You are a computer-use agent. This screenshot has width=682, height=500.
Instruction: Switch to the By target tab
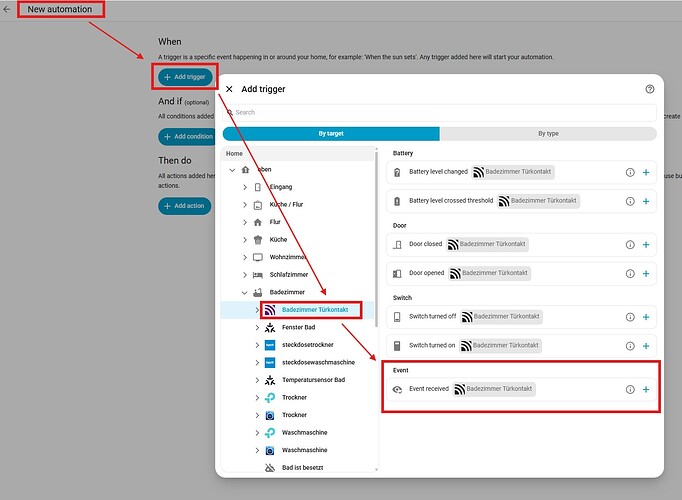tap(331, 133)
